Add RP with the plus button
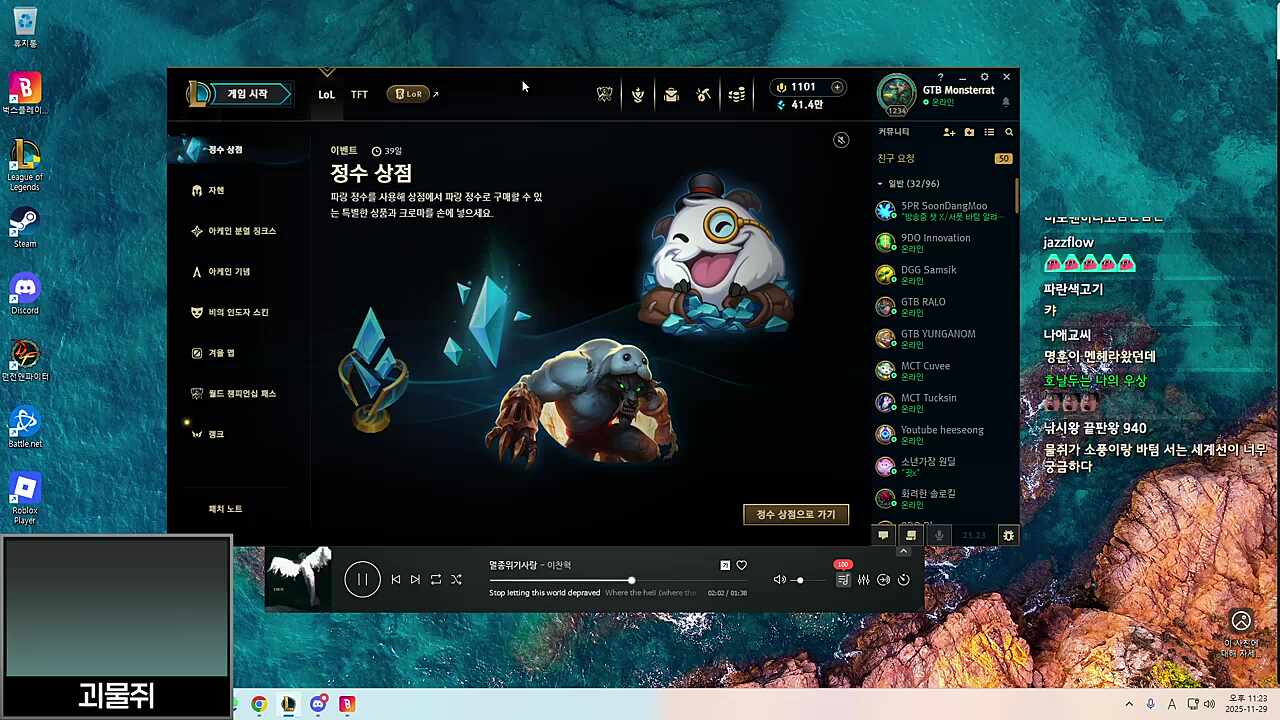The width and height of the screenshot is (1280, 720). pyautogui.click(x=837, y=87)
